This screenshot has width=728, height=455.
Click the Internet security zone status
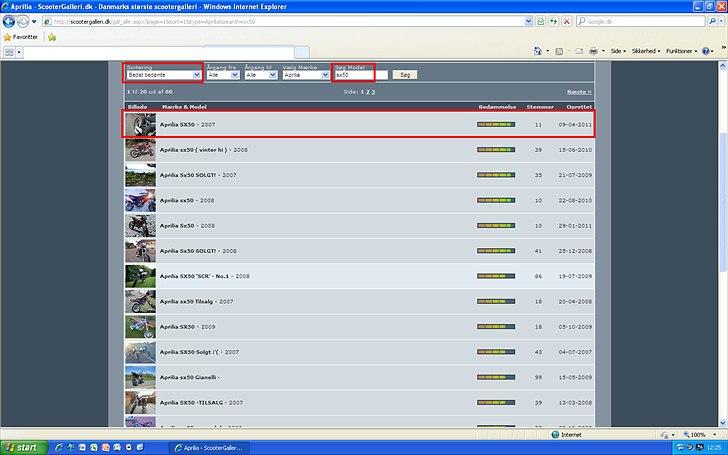point(566,435)
